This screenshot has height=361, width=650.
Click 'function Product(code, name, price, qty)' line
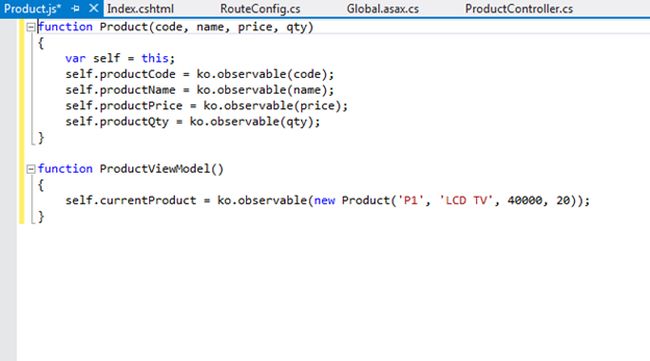176,27
